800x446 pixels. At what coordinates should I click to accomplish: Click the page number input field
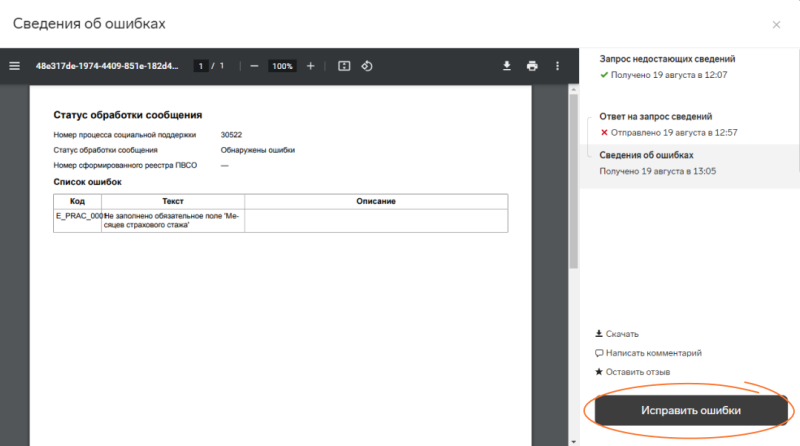coord(201,66)
